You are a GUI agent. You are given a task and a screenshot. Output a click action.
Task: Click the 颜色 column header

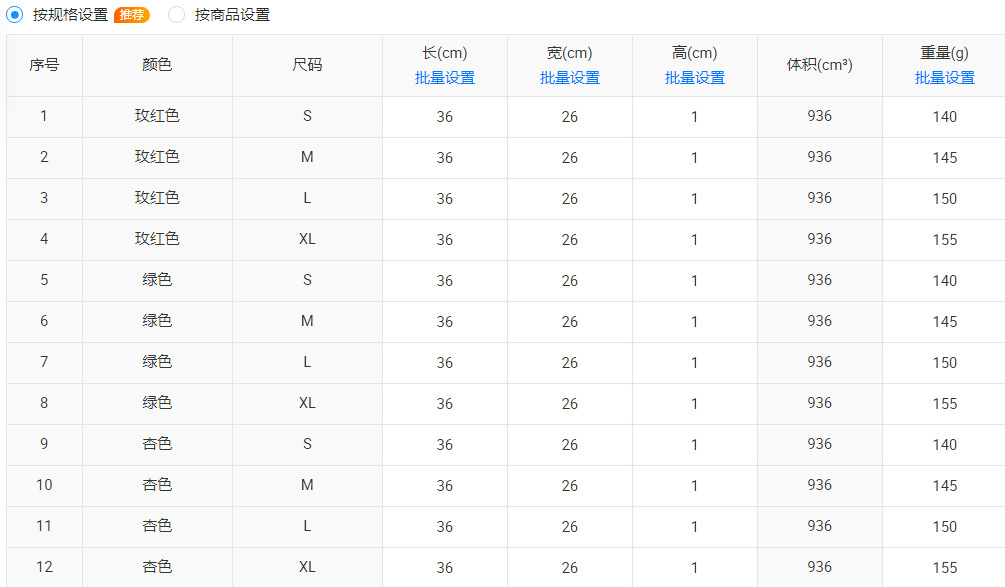click(x=157, y=65)
